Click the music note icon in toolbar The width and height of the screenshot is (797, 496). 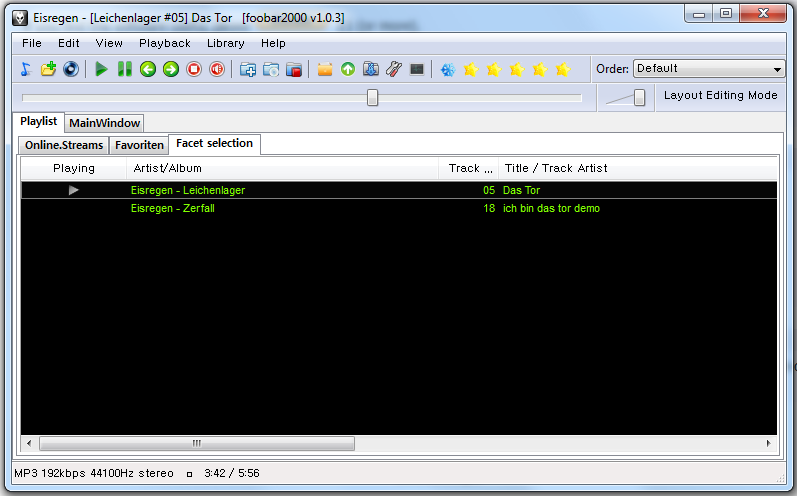point(26,69)
